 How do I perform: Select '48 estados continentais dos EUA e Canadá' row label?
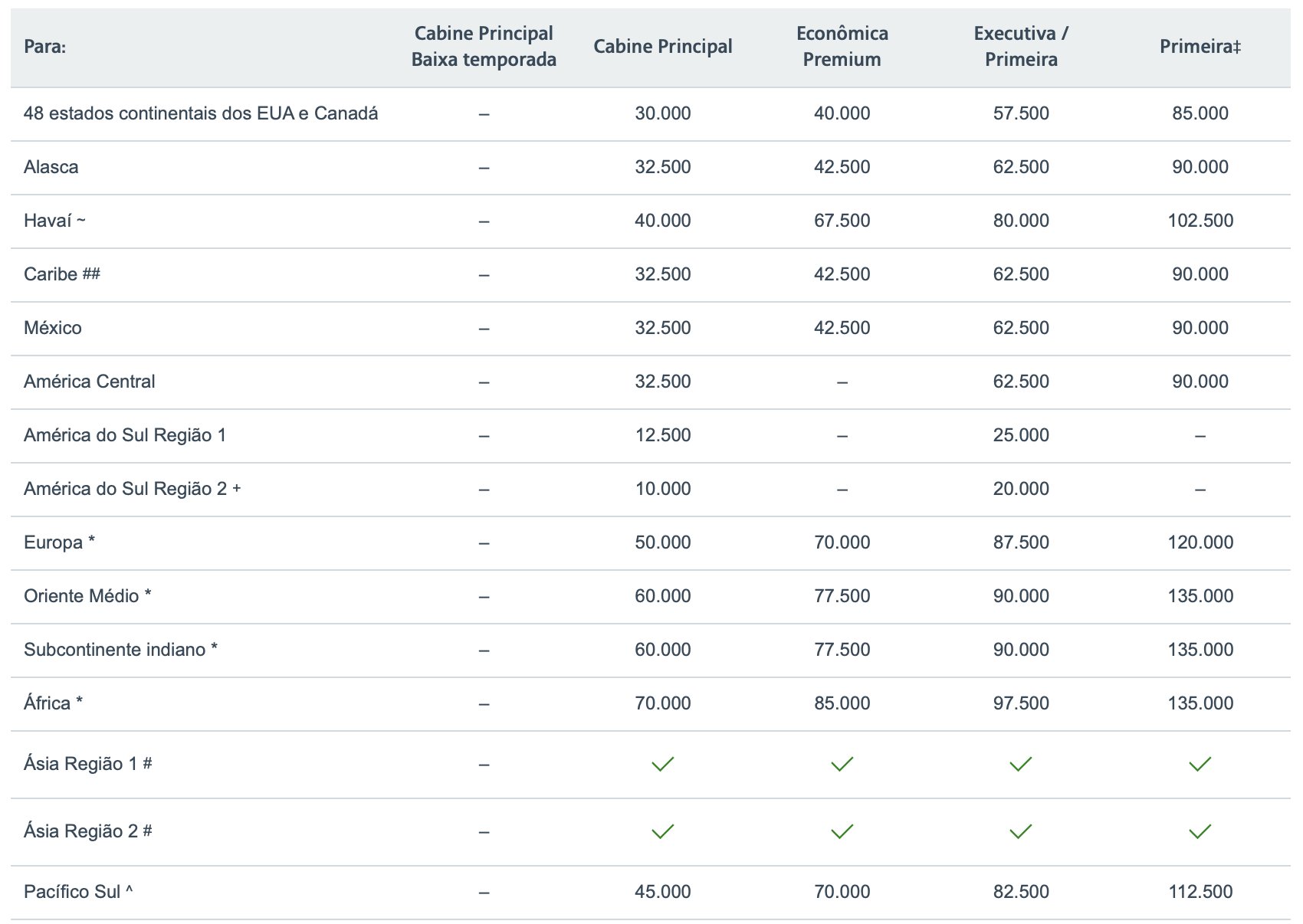coord(201,113)
